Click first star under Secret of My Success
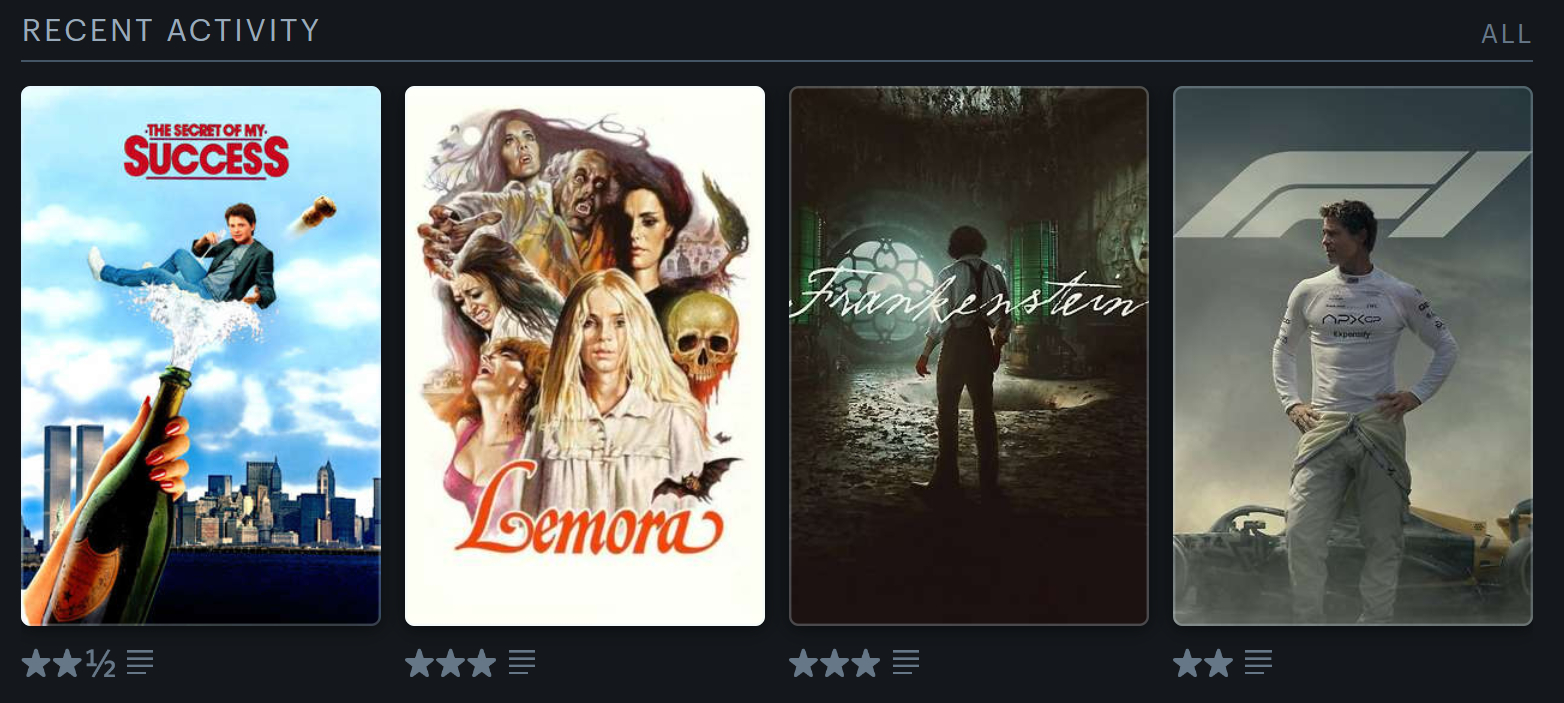 pyautogui.click(x=36, y=663)
